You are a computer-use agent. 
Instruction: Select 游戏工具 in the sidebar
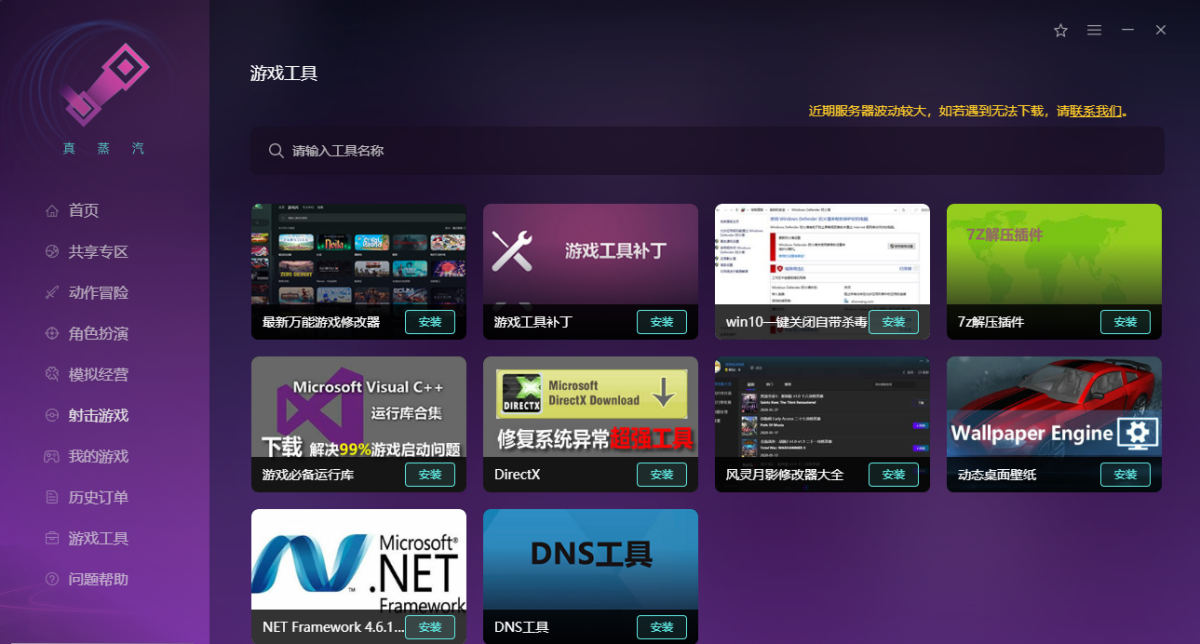coord(98,539)
